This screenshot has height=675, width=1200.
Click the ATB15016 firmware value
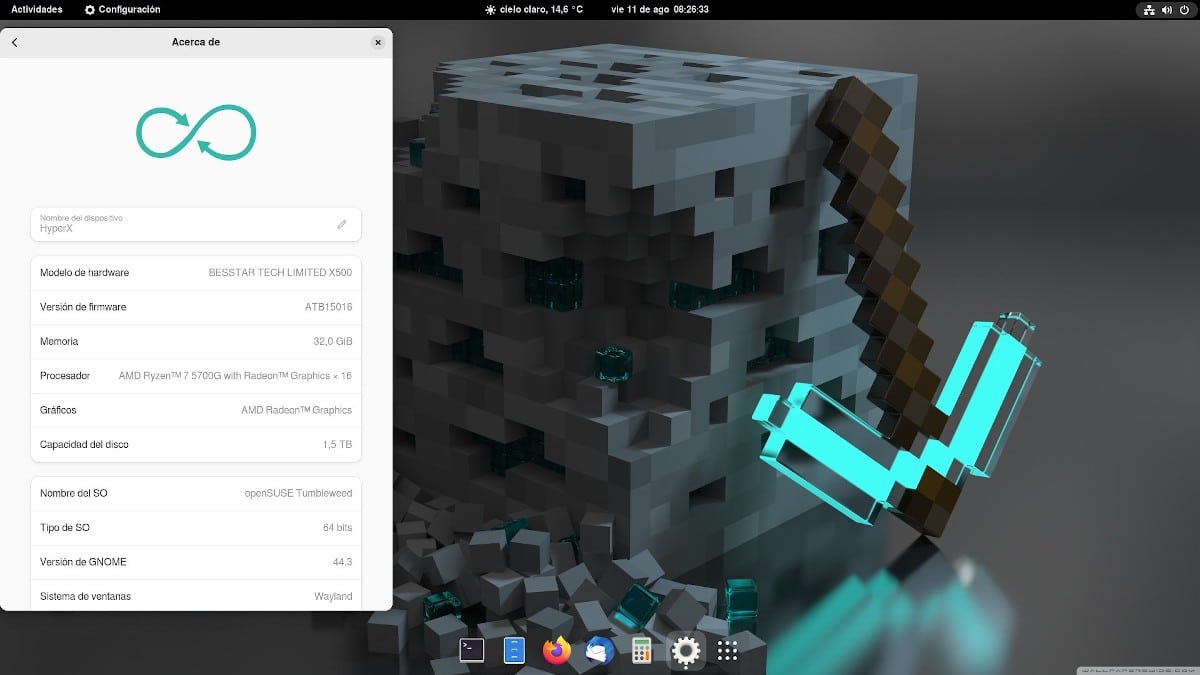pos(328,307)
